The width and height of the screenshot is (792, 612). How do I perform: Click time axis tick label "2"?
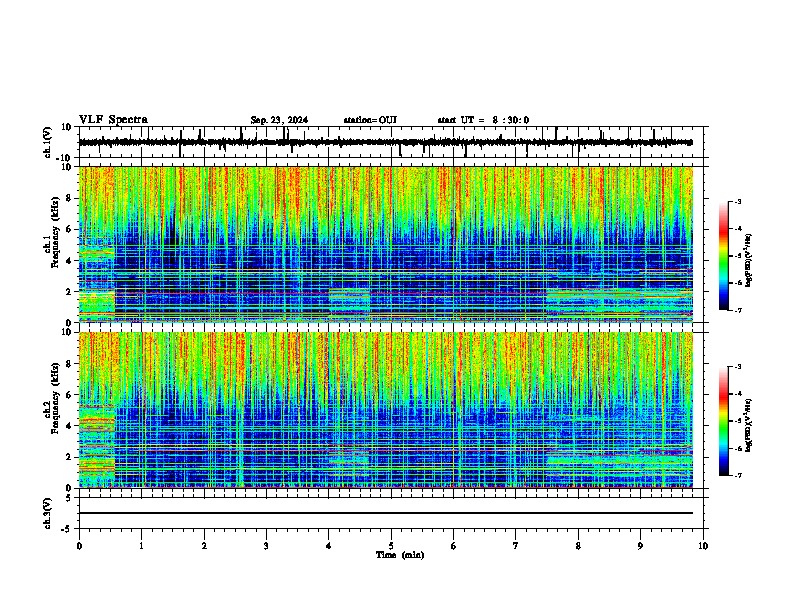[x=204, y=546]
